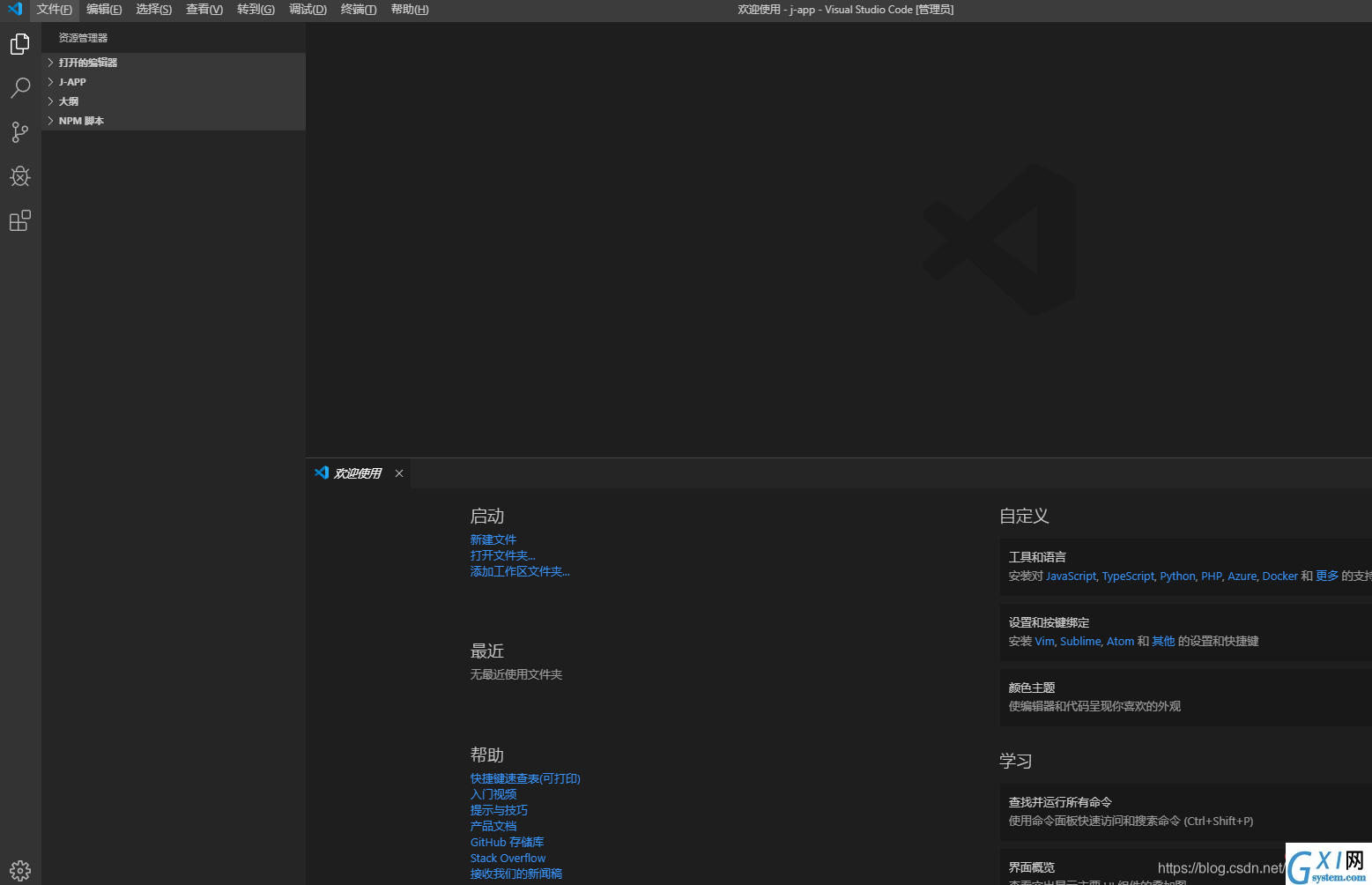Open the 查找并运行所有命令 card

pyautogui.click(x=1186, y=812)
